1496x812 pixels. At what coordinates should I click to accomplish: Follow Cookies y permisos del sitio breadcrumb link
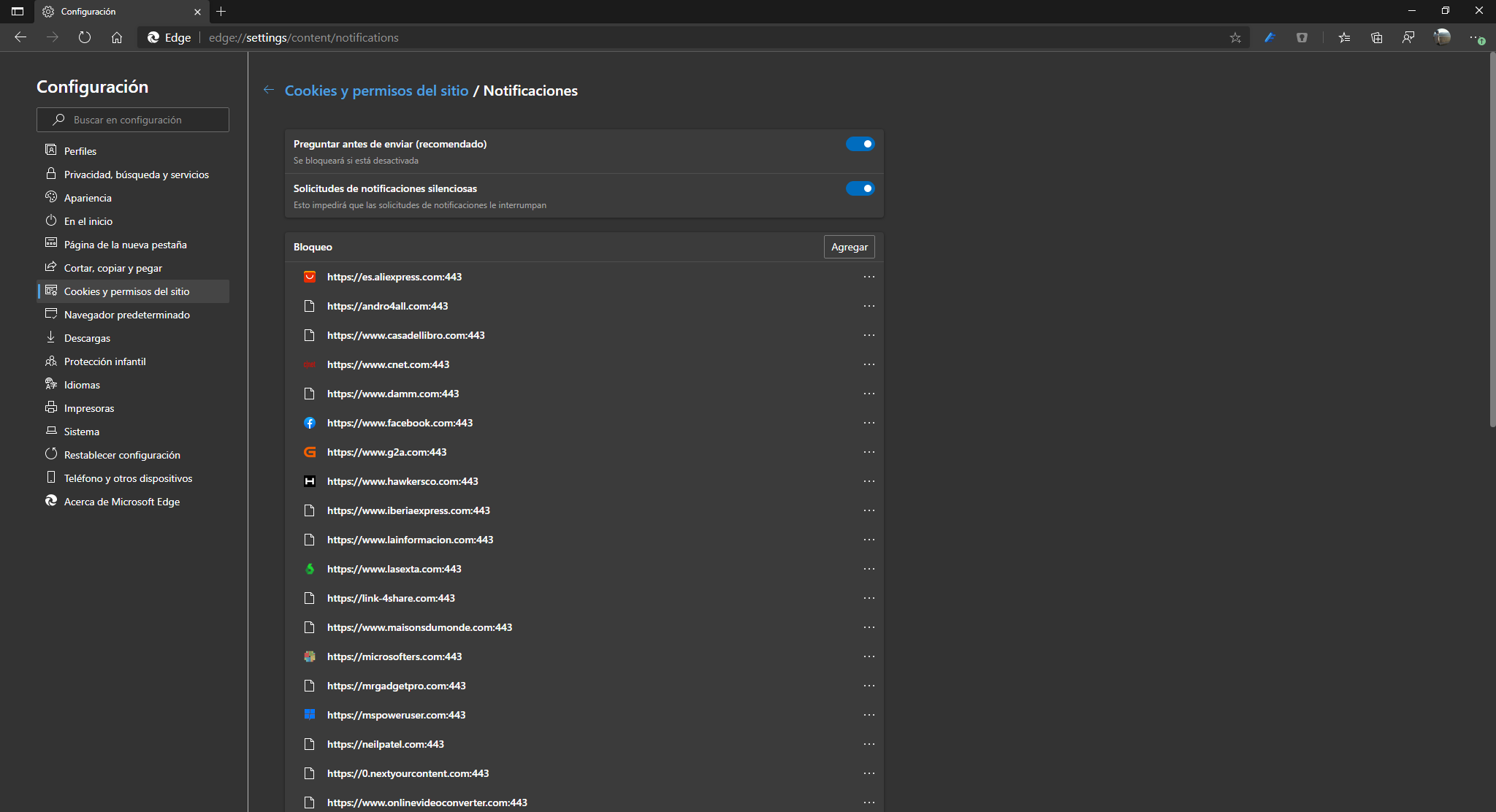pyautogui.click(x=376, y=91)
